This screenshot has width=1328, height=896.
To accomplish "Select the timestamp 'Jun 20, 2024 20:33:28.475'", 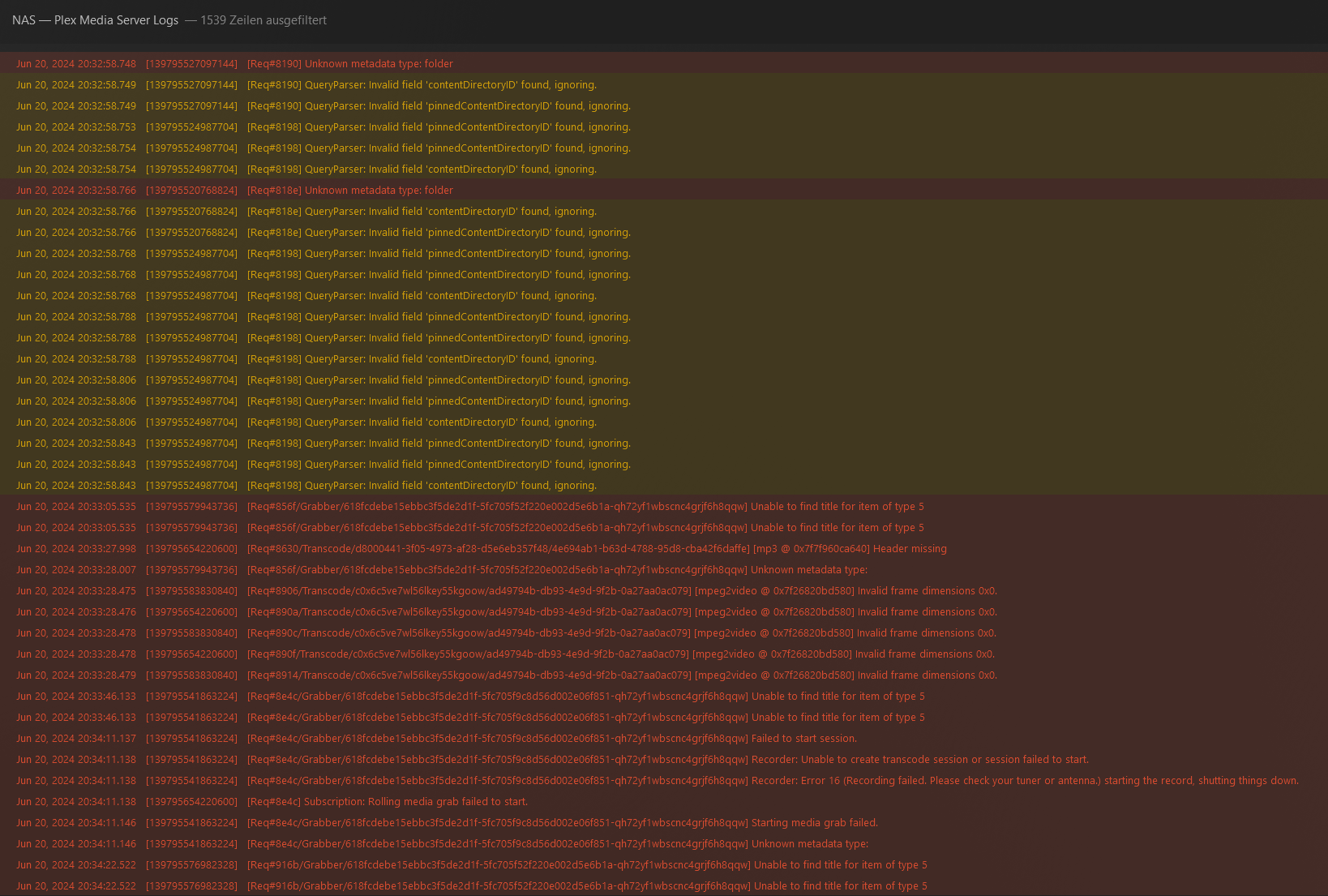I will 76,590.
